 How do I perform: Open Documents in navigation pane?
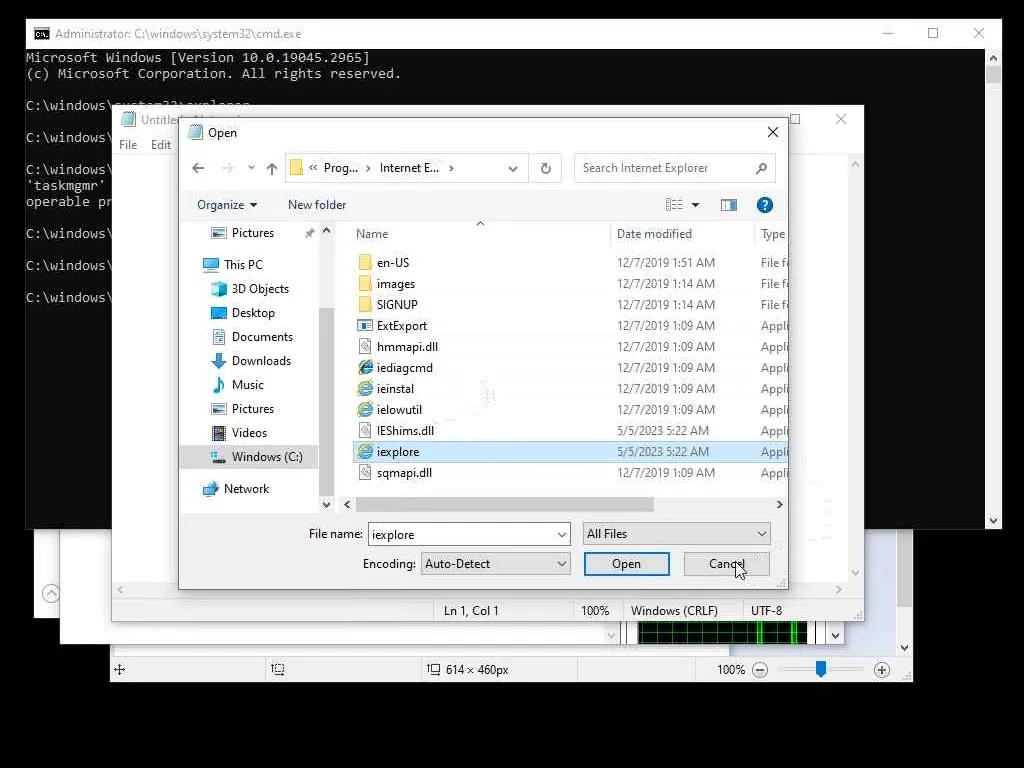pyautogui.click(x=262, y=337)
